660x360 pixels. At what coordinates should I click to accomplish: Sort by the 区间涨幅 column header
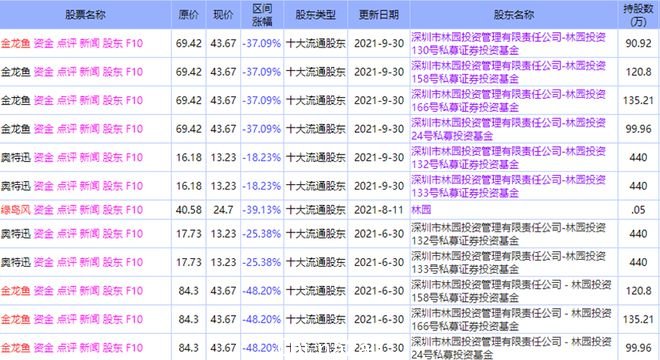(x=262, y=15)
